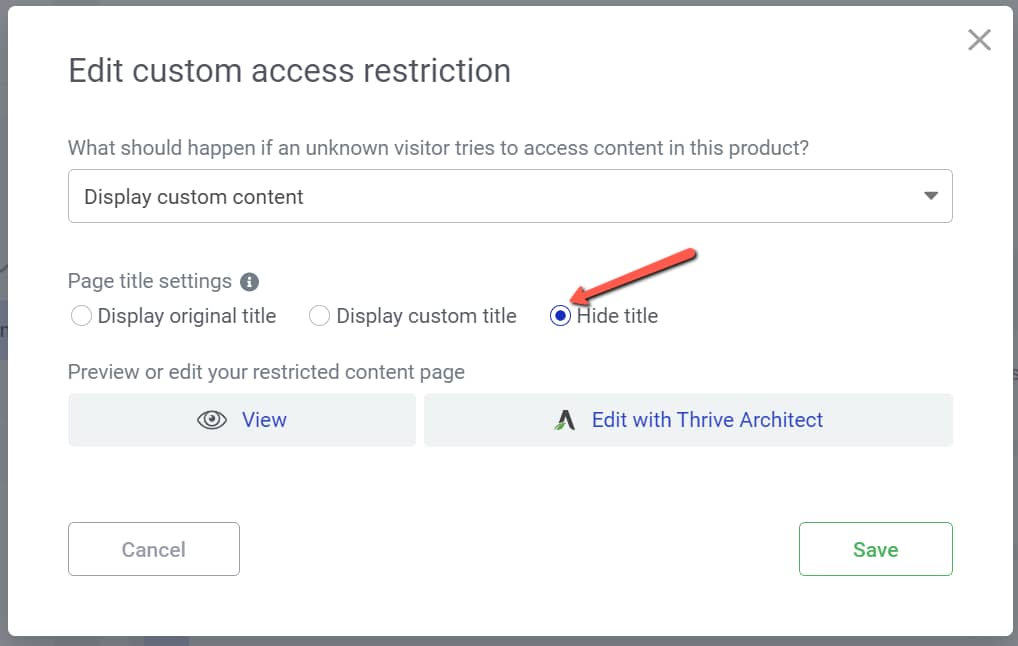Click the Thrive Architect logo icon
This screenshot has height=646, width=1018.
[565, 420]
